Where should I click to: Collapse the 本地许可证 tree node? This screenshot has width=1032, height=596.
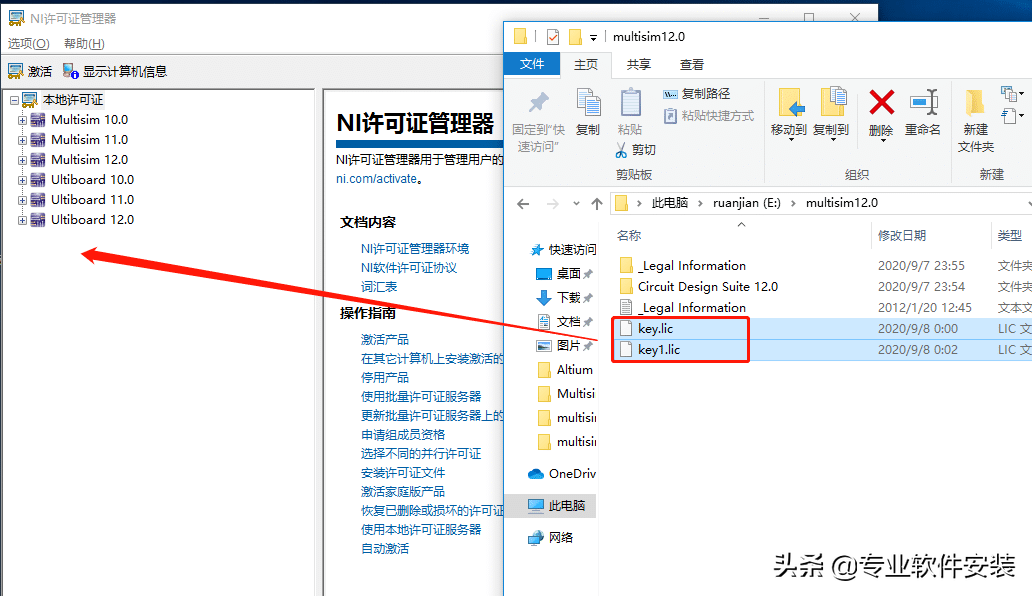point(14,99)
